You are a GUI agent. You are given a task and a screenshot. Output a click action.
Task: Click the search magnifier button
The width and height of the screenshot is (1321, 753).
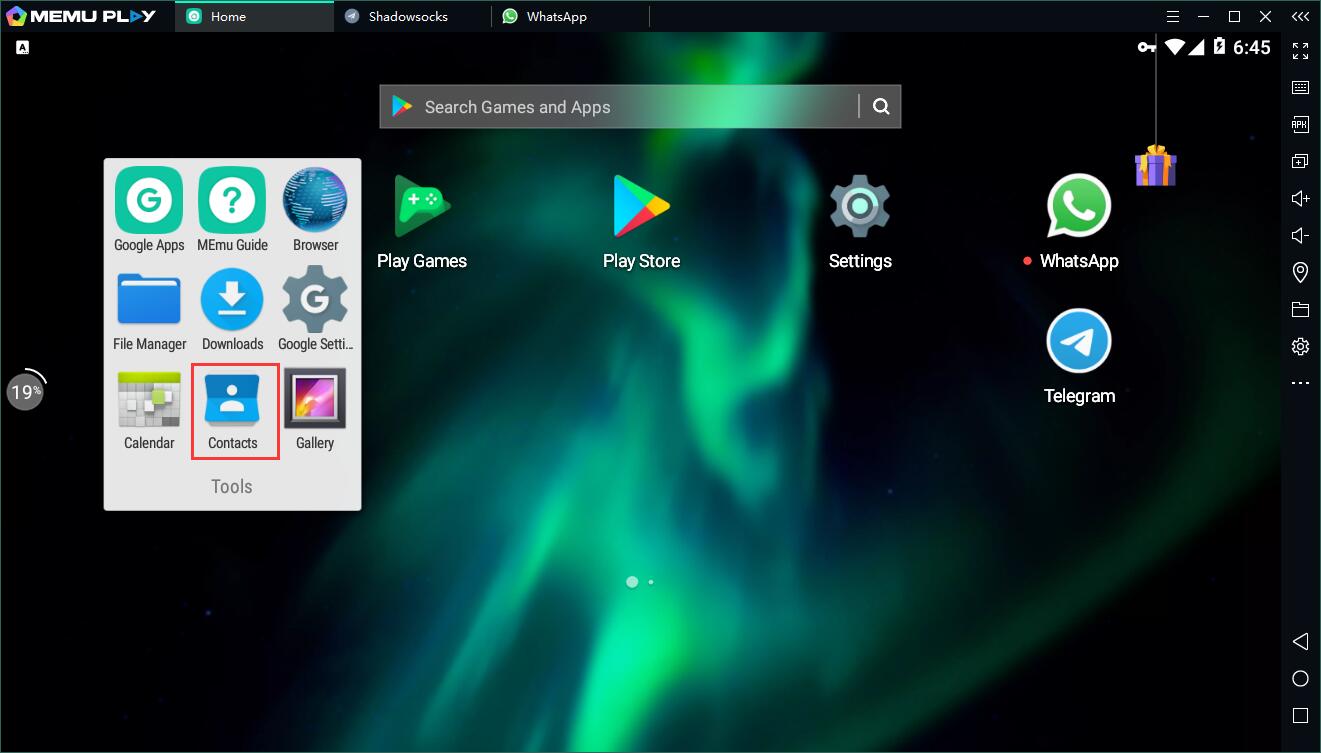(880, 107)
